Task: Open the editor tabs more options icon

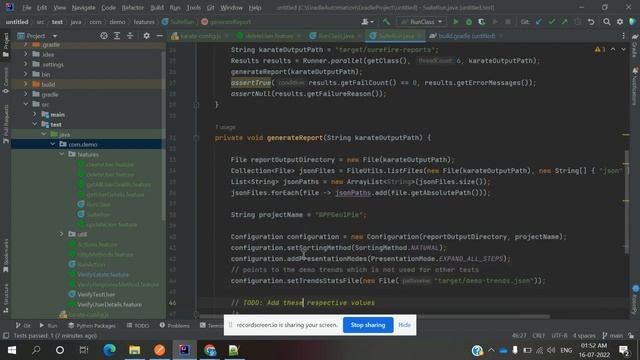Action: (623, 36)
